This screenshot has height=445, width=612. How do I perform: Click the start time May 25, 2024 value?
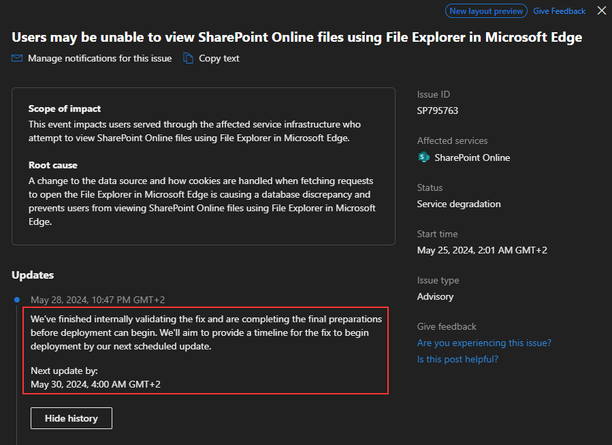[x=482, y=250]
